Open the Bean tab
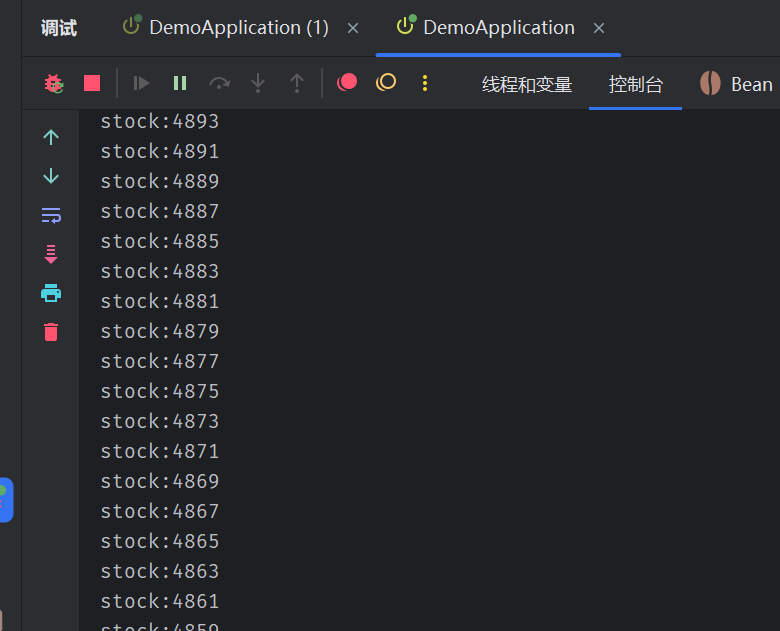 tap(738, 85)
